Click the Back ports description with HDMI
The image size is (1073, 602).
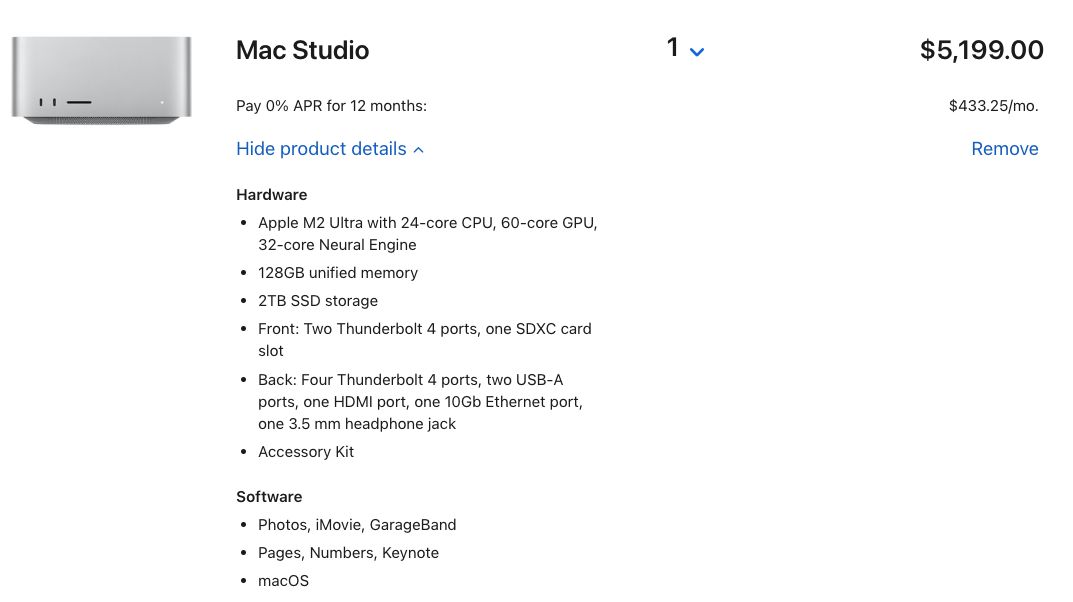(420, 402)
